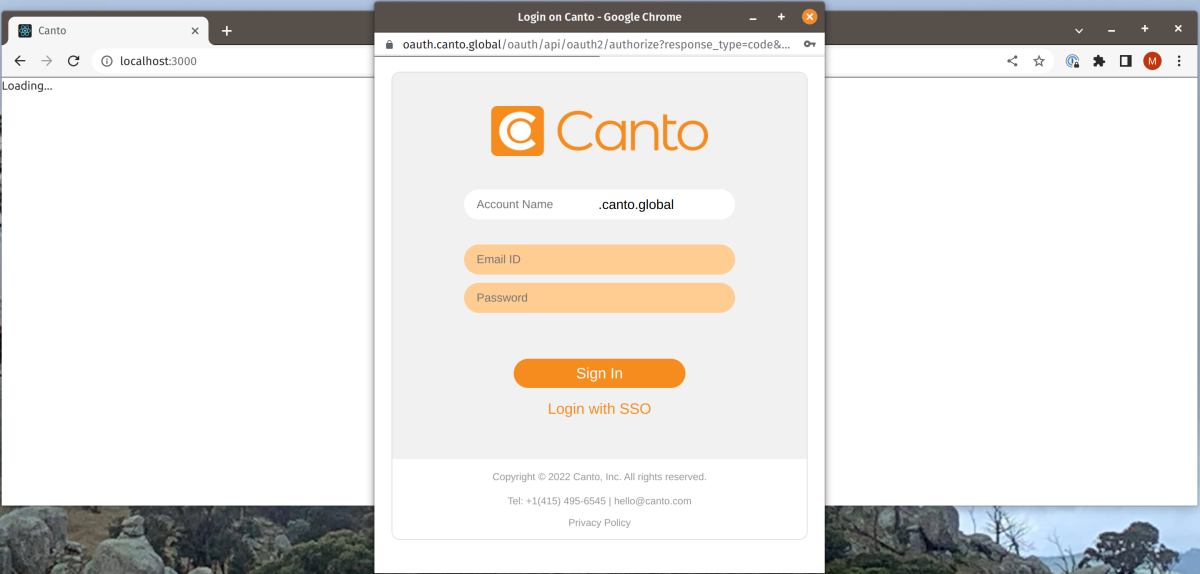Focus the Account Name field

599,204
